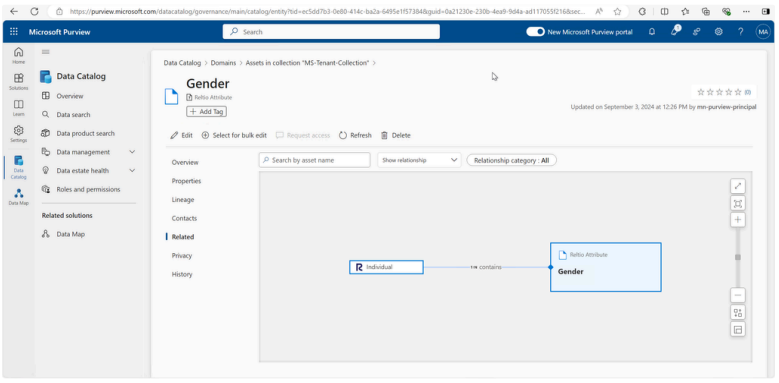Click the Delete trash button
This screenshot has width=779, height=383.
[x=395, y=135]
